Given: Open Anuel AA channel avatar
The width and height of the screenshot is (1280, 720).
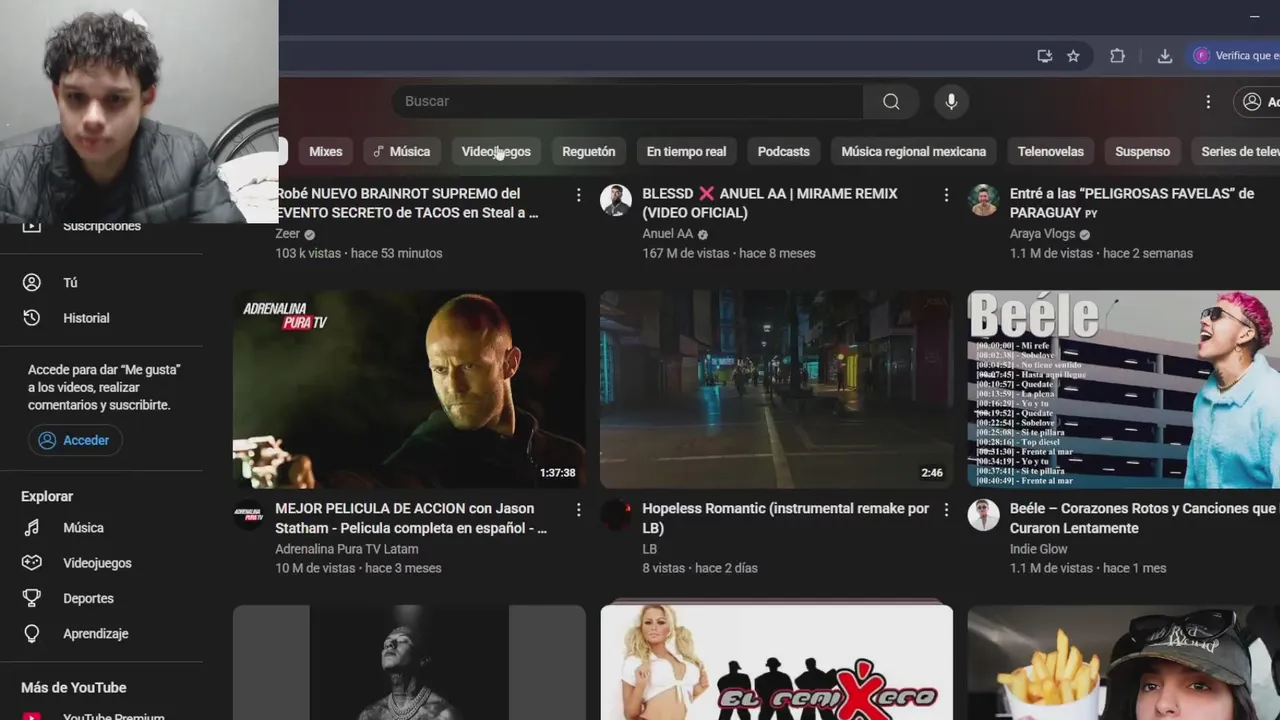Looking at the screenshot, I should pyautogui.click(x=616, y=200).
